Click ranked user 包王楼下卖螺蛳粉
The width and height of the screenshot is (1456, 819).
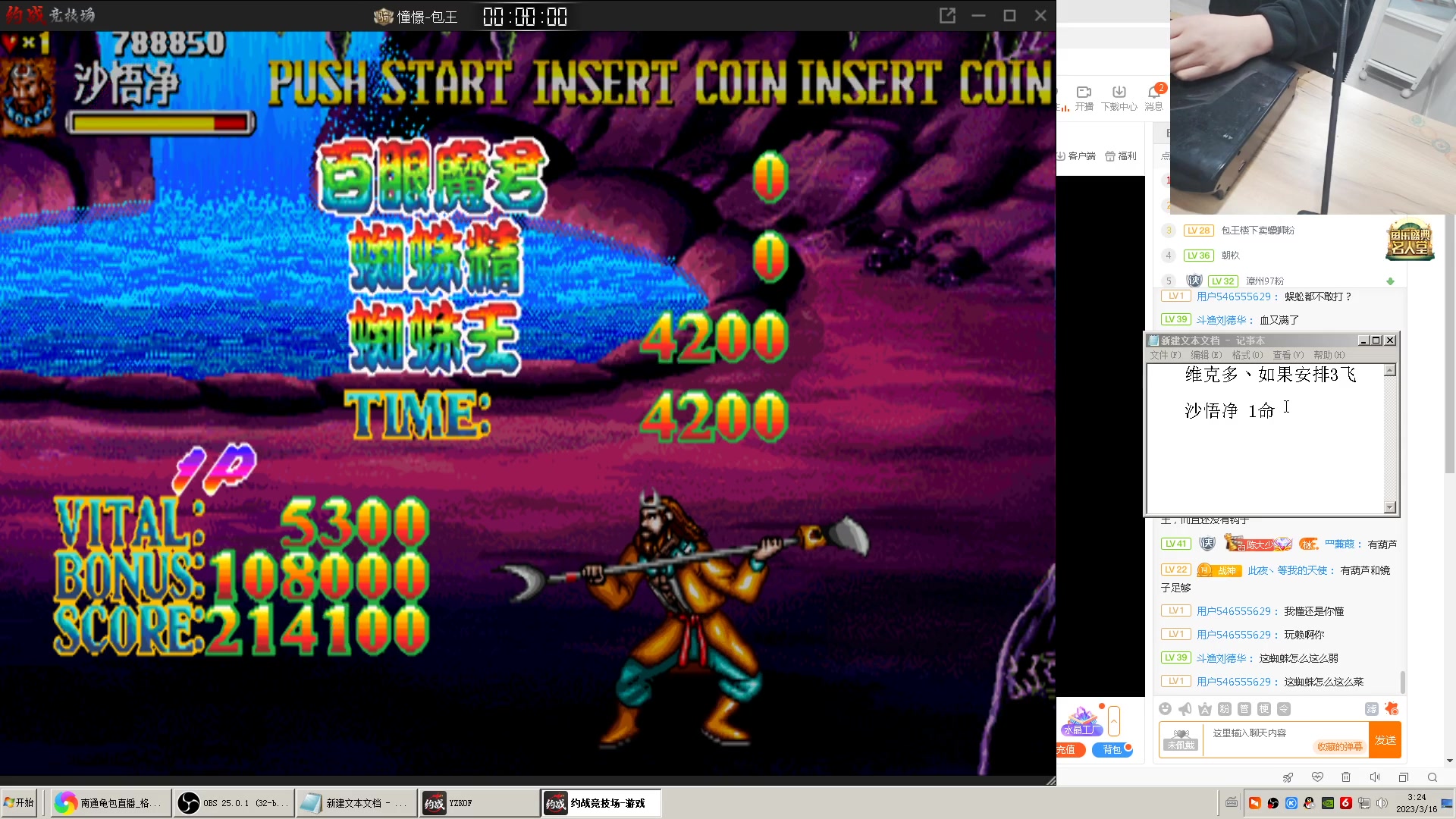point(1257,231)
